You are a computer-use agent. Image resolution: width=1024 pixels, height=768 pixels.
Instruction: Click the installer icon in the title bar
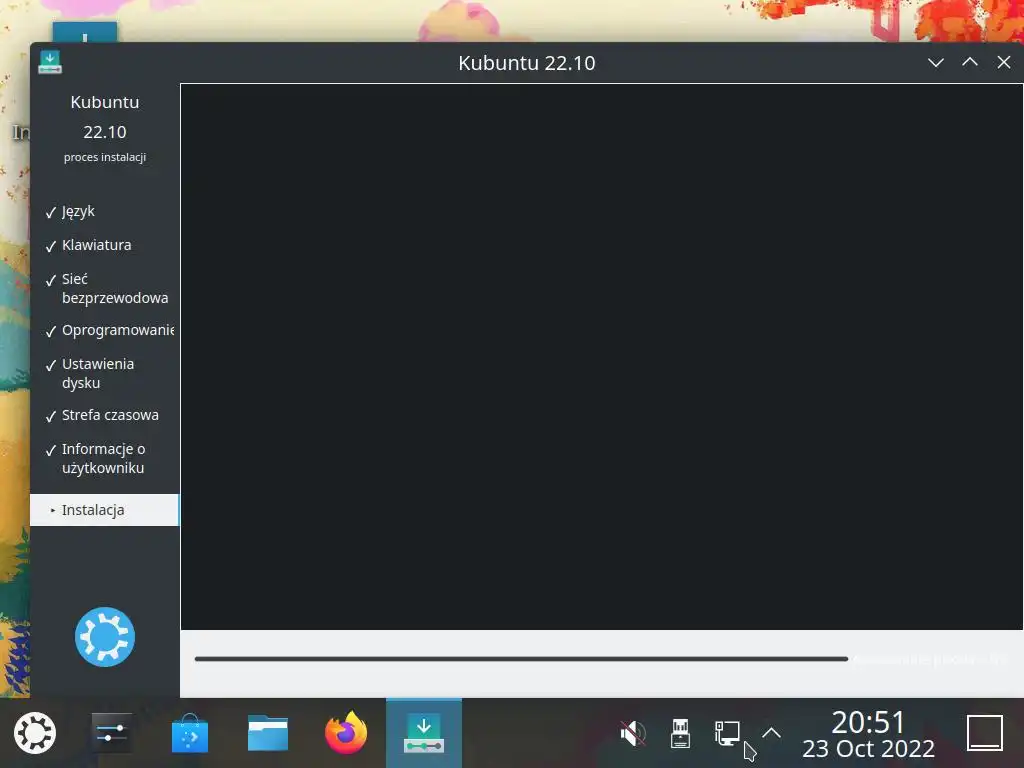(x=50, y=62)
